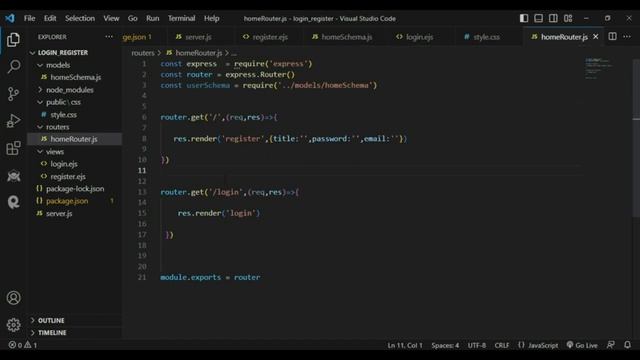Click the feedback icon in status bar
The width and height of the screenshot is (640, 360).
click(611, 345)
